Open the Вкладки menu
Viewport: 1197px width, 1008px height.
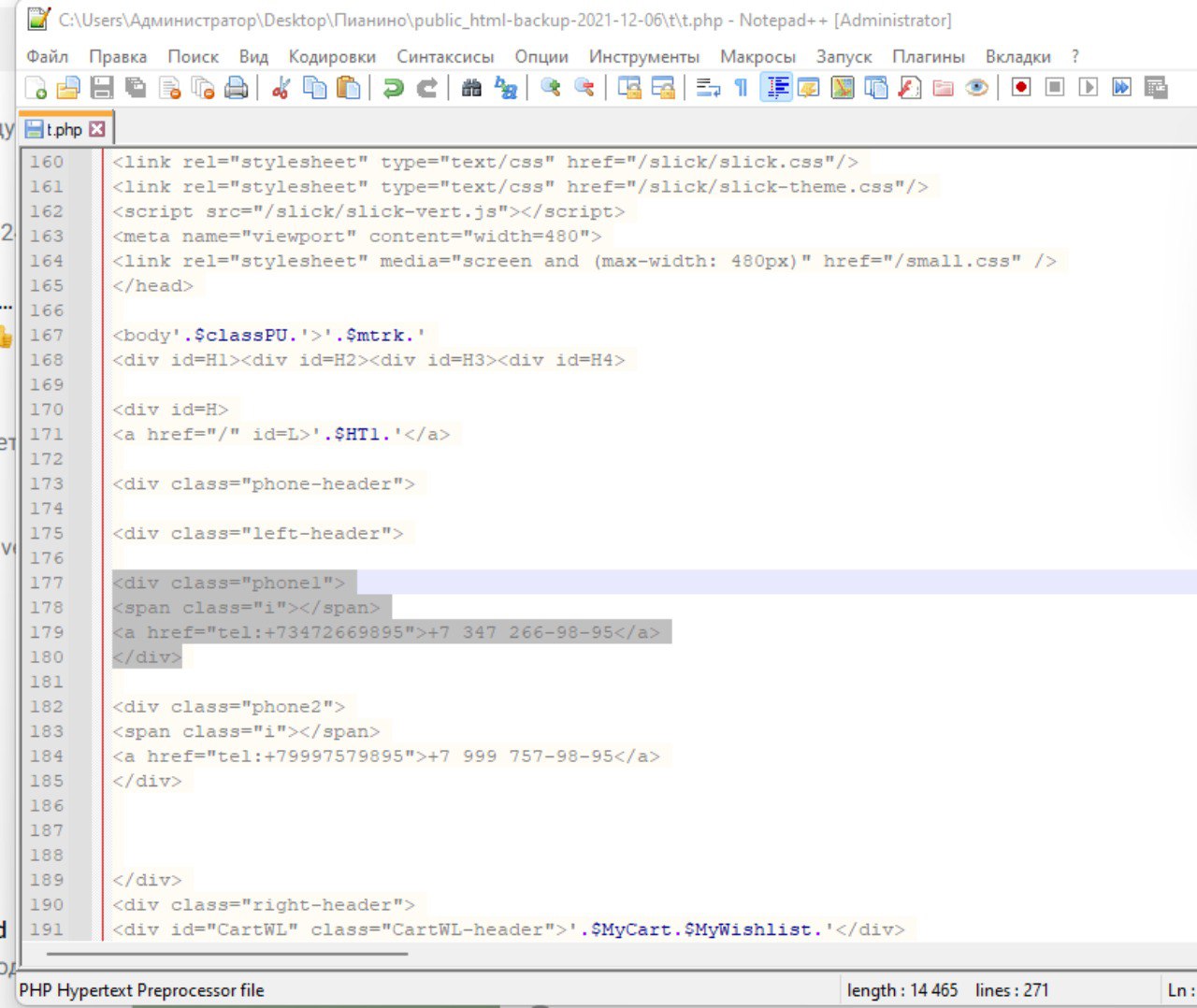point(1018,57)
